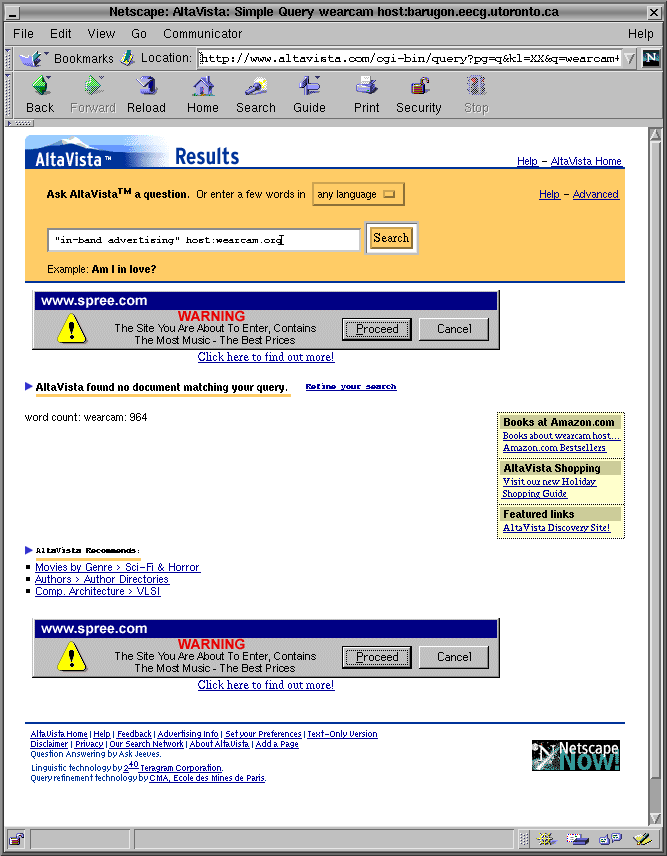Collapse the navigation toolbar handle
The height and width of the screenshot is (856, 667).
pyautogui.click(x=8, y=95)
